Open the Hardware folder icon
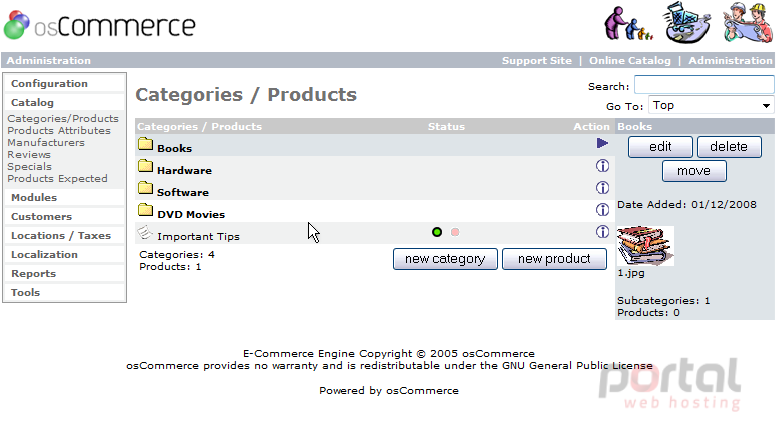The width and height of the screenshot is (776, 422). point(146,166)
